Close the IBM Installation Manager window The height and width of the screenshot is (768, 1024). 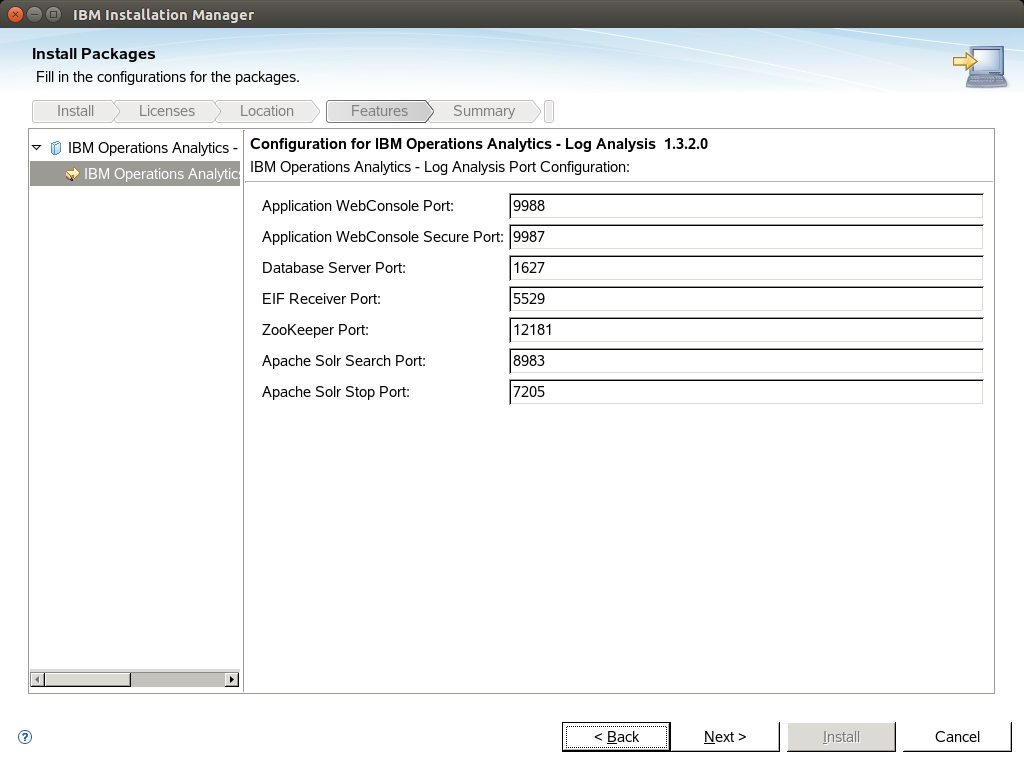[16, 14]
